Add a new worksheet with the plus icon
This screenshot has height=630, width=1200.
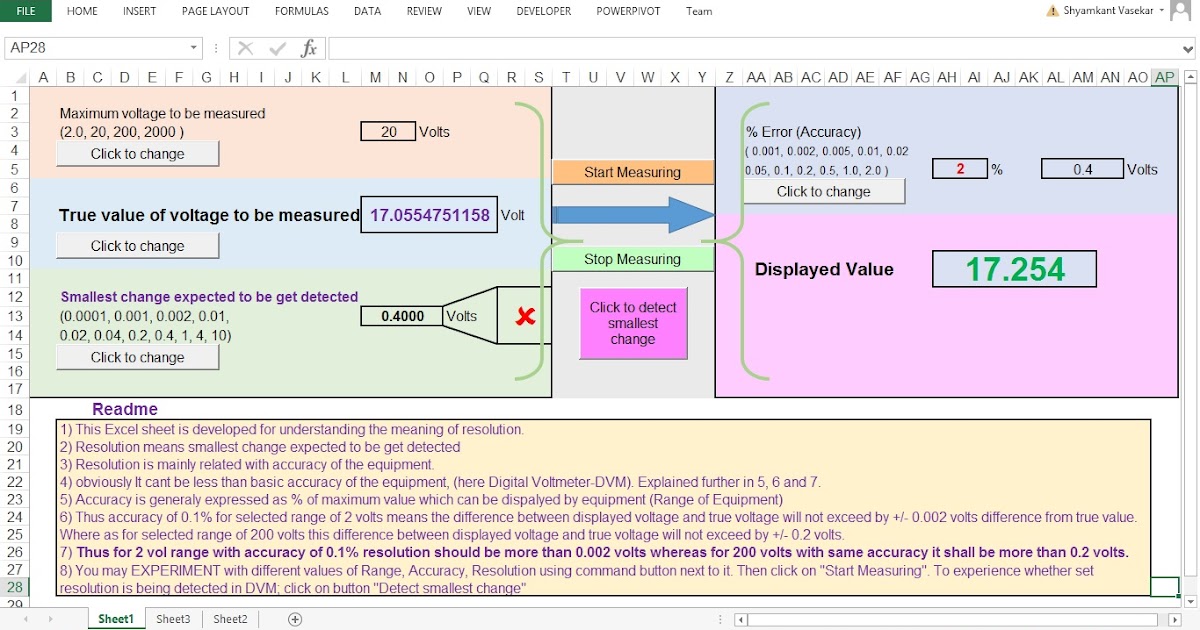(294, 618)
